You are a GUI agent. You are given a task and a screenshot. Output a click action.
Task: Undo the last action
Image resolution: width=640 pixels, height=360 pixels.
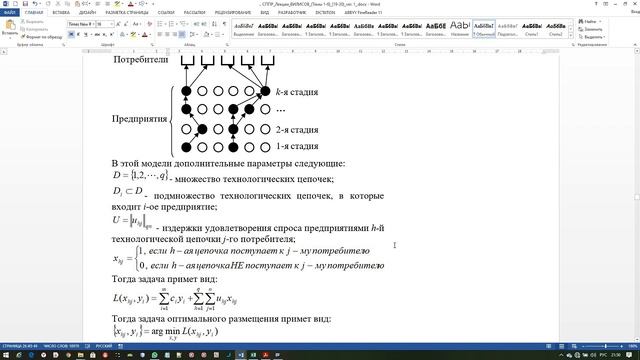[35, 4]
